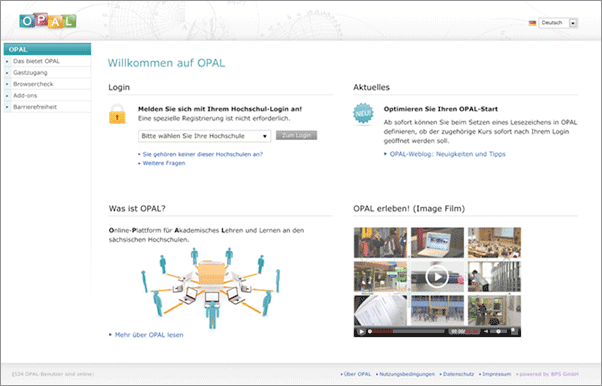Viewport: 602px width, 386px height.
Task: Click the Zum Login button
Action: click(296, 136)
